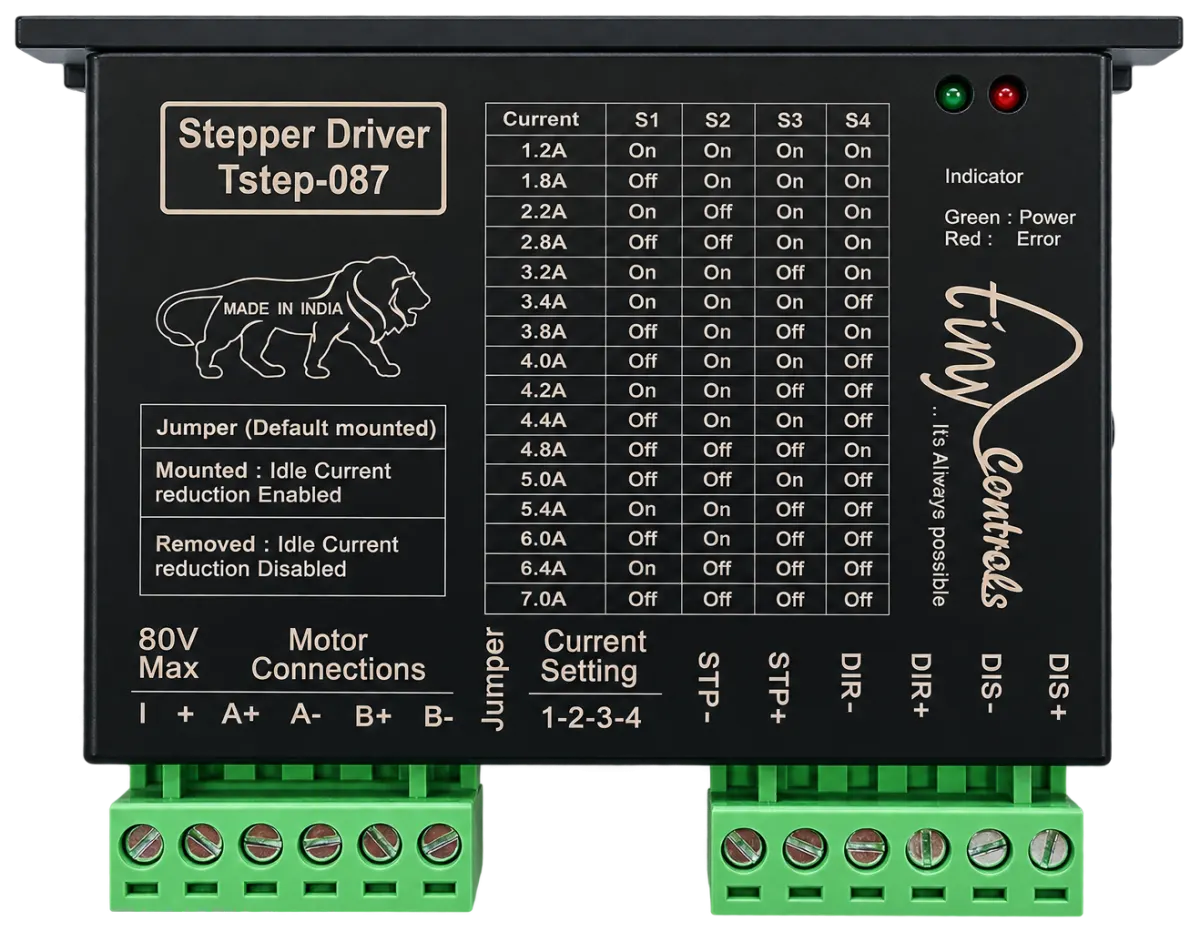Select the 2.8A current row label
Image resolution: width=1200 pixels, height=932 pixels.
pos(544,242)
